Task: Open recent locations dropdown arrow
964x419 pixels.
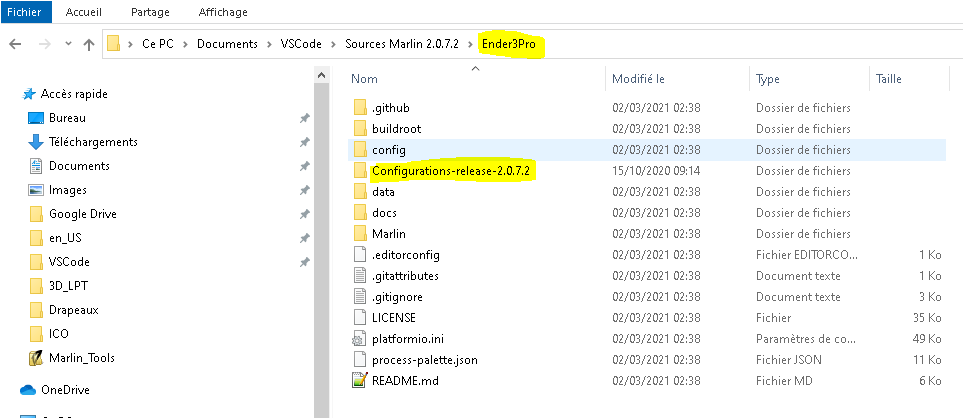Action: coord(68,44)
